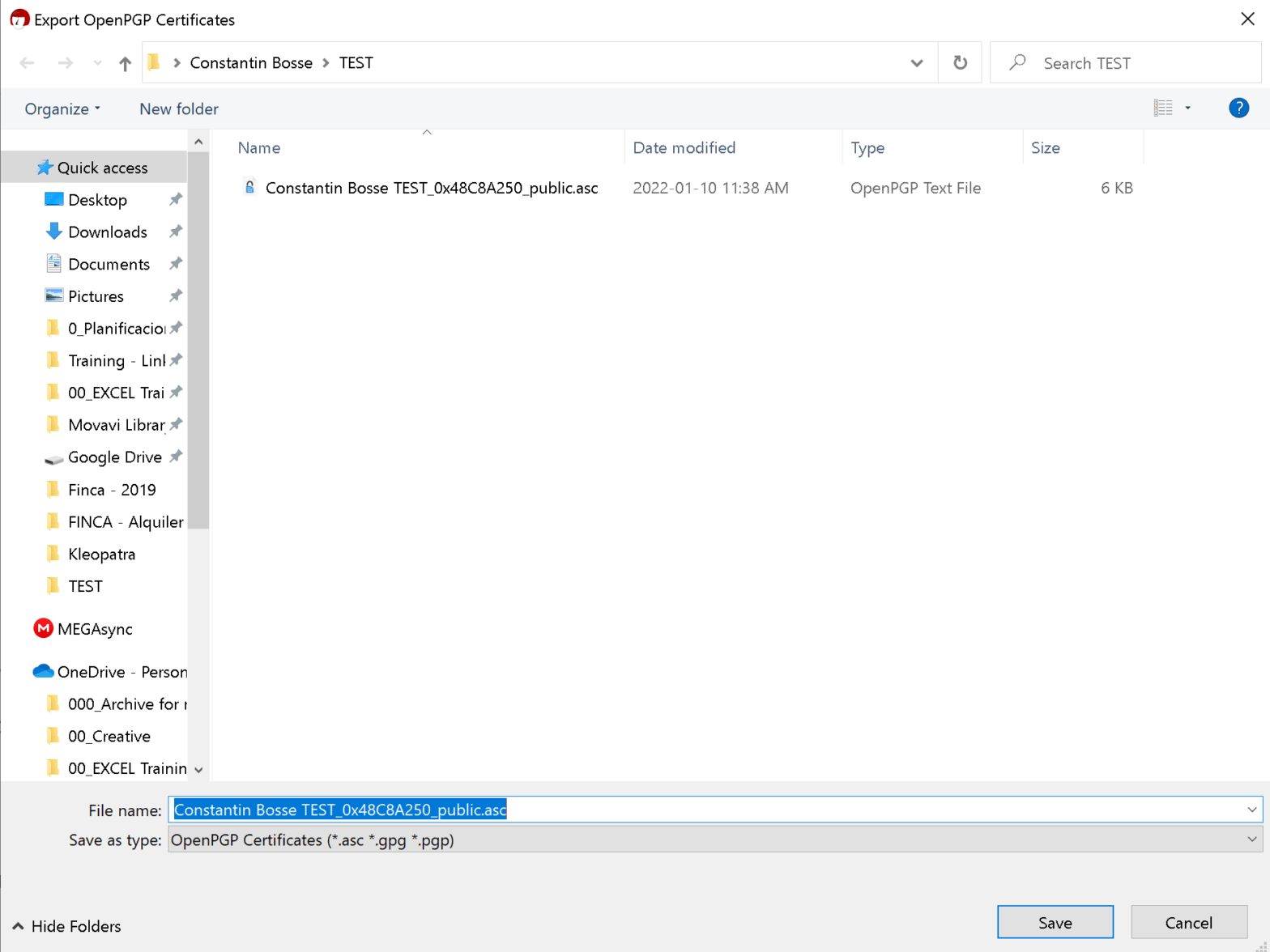Open the Kleopatra folder
This screenshot has width=1270, height=952.
click(x=101, y=555)
